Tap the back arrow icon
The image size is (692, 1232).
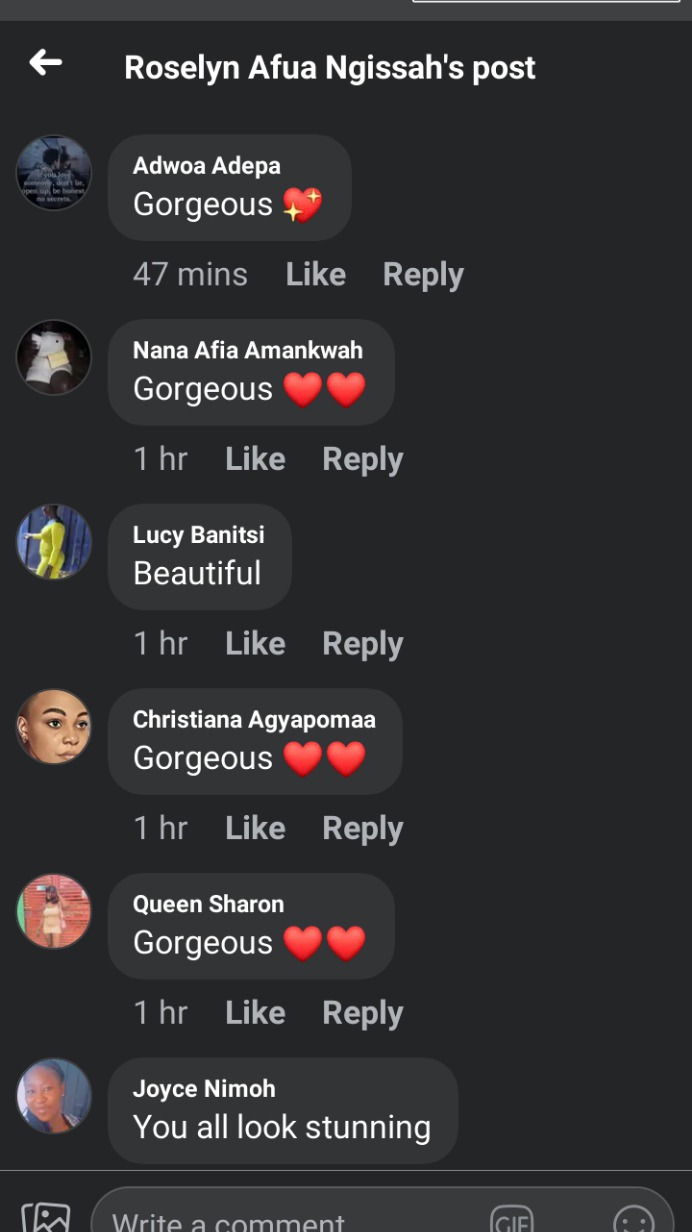[x=46, y=63]
